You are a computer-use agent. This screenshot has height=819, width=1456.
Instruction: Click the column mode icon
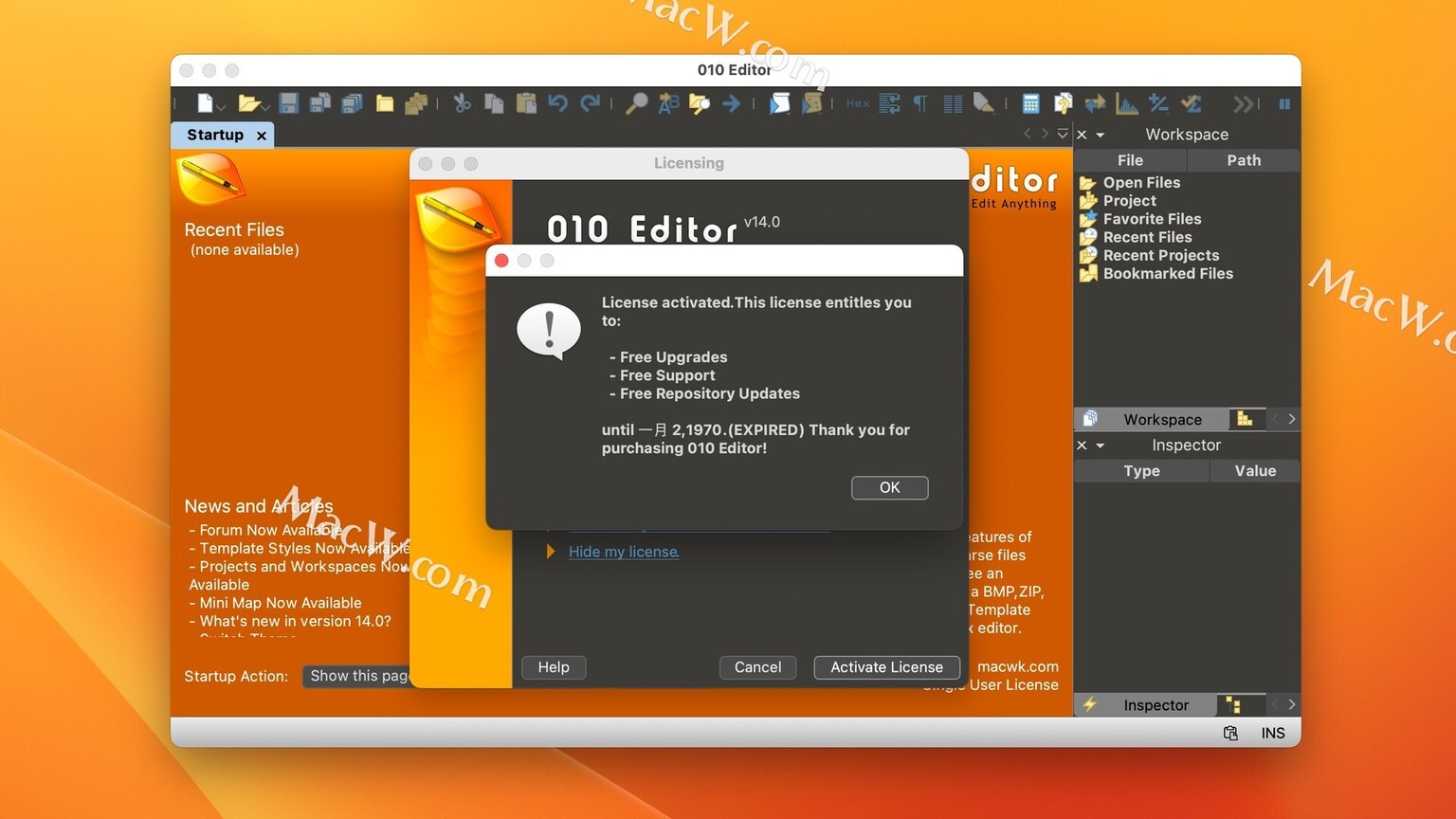point(953,103)
